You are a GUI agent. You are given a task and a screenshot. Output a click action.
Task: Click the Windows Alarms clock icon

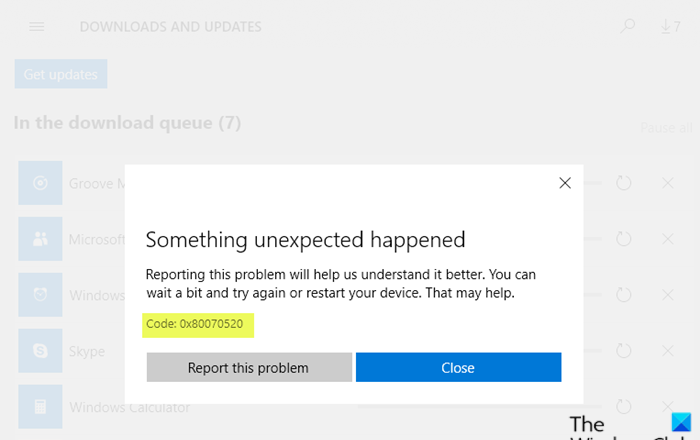click(x=40, y=295)
